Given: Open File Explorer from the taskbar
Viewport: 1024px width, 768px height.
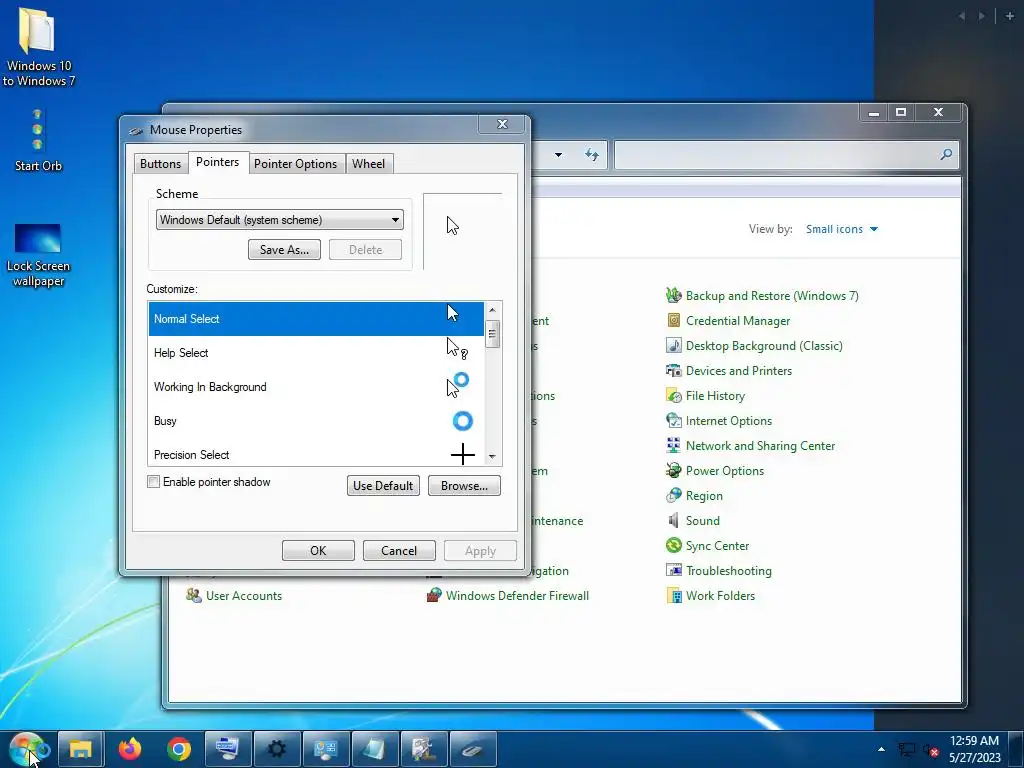Looking at the screenshot, I should [x=80, y=748].
